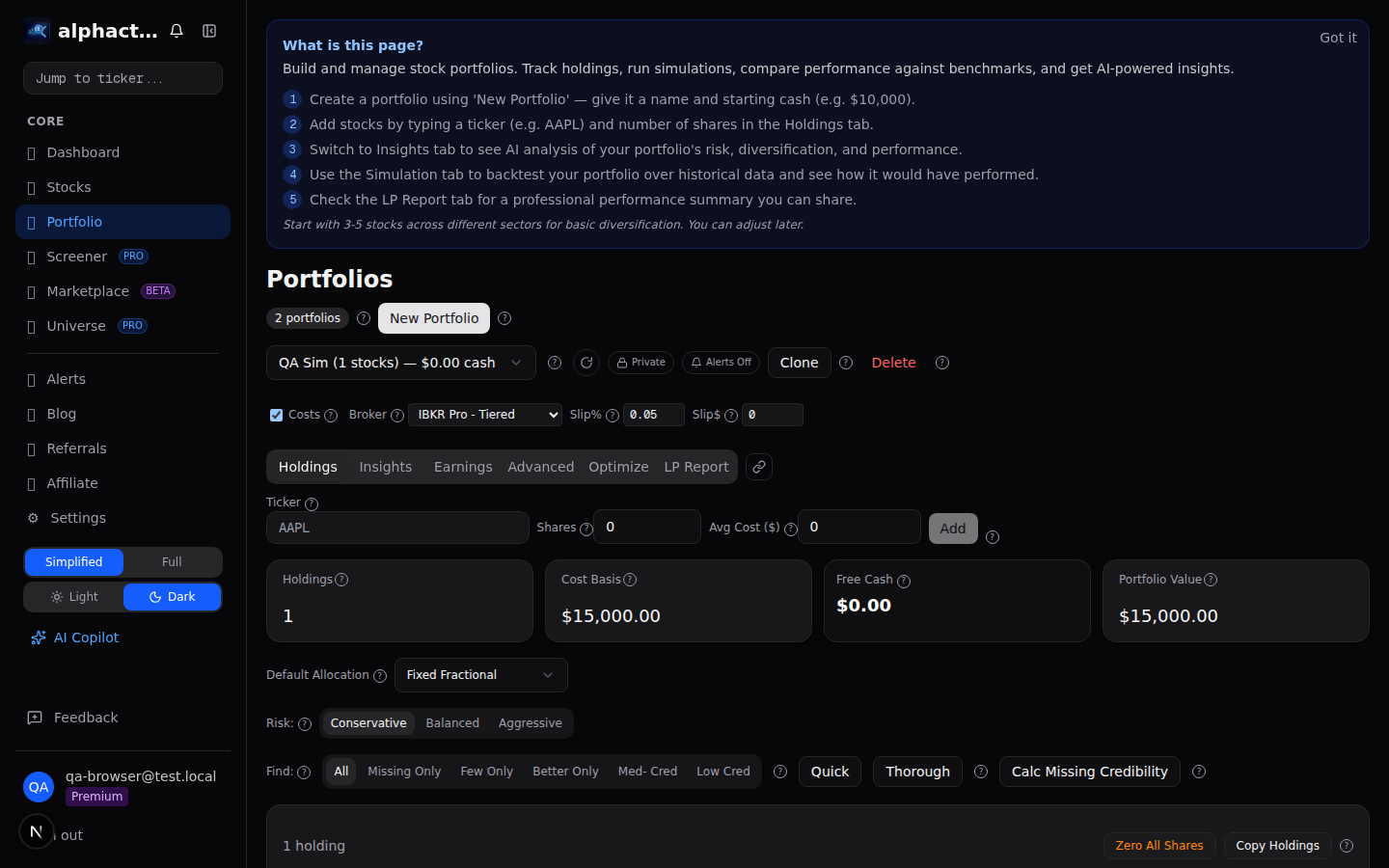Screen dimensions: 1389x868
Task: Click the Jump to ticker search field
Action: (x=123, y=78)
